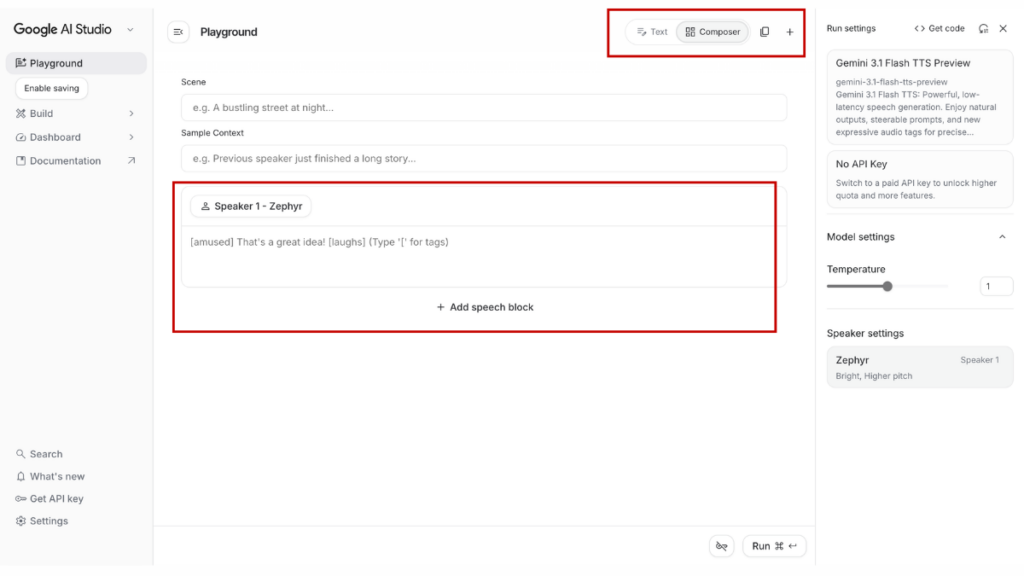Select Playground in the sidebar

click(48, 63)
